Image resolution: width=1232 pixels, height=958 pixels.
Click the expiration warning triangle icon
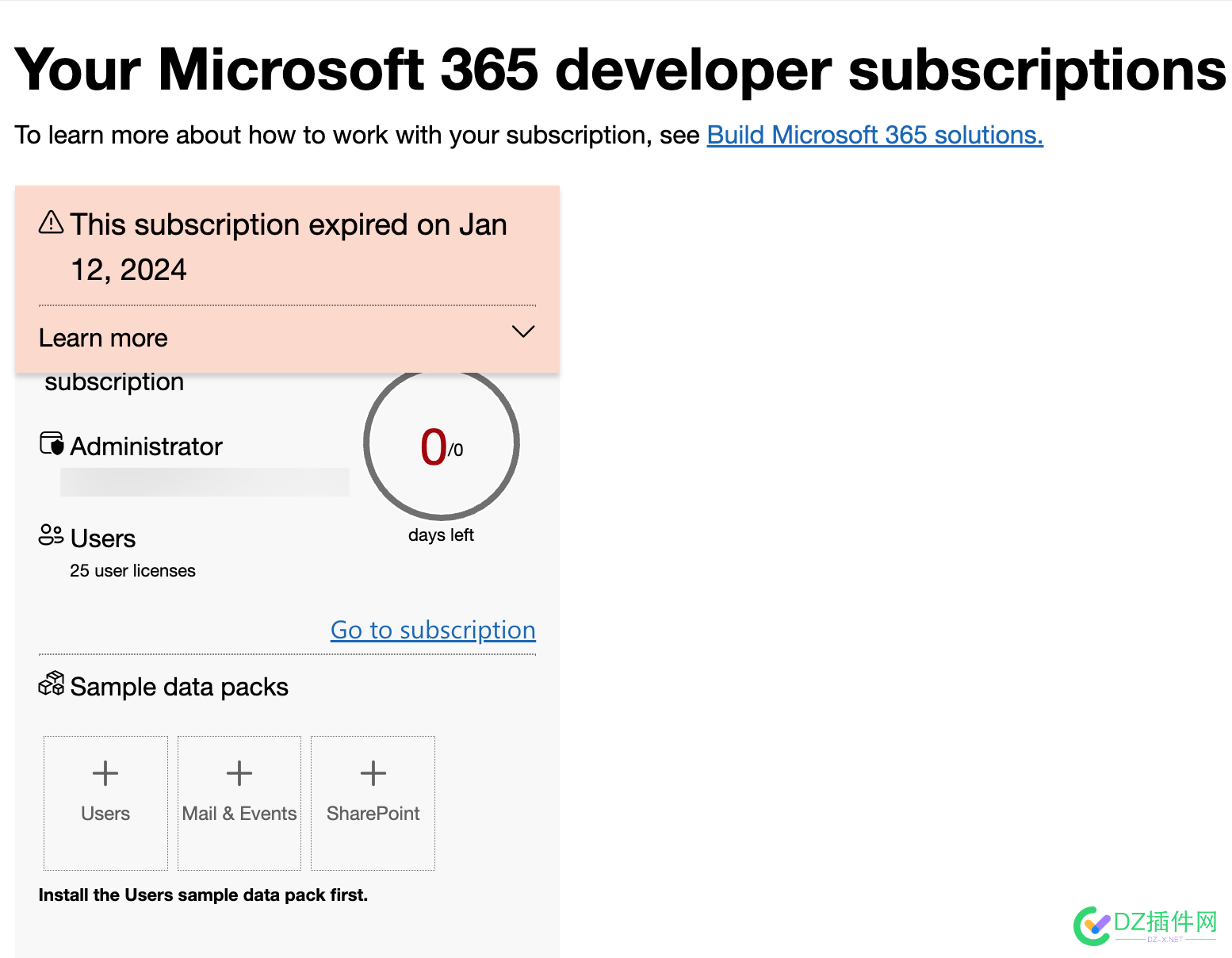52,223
